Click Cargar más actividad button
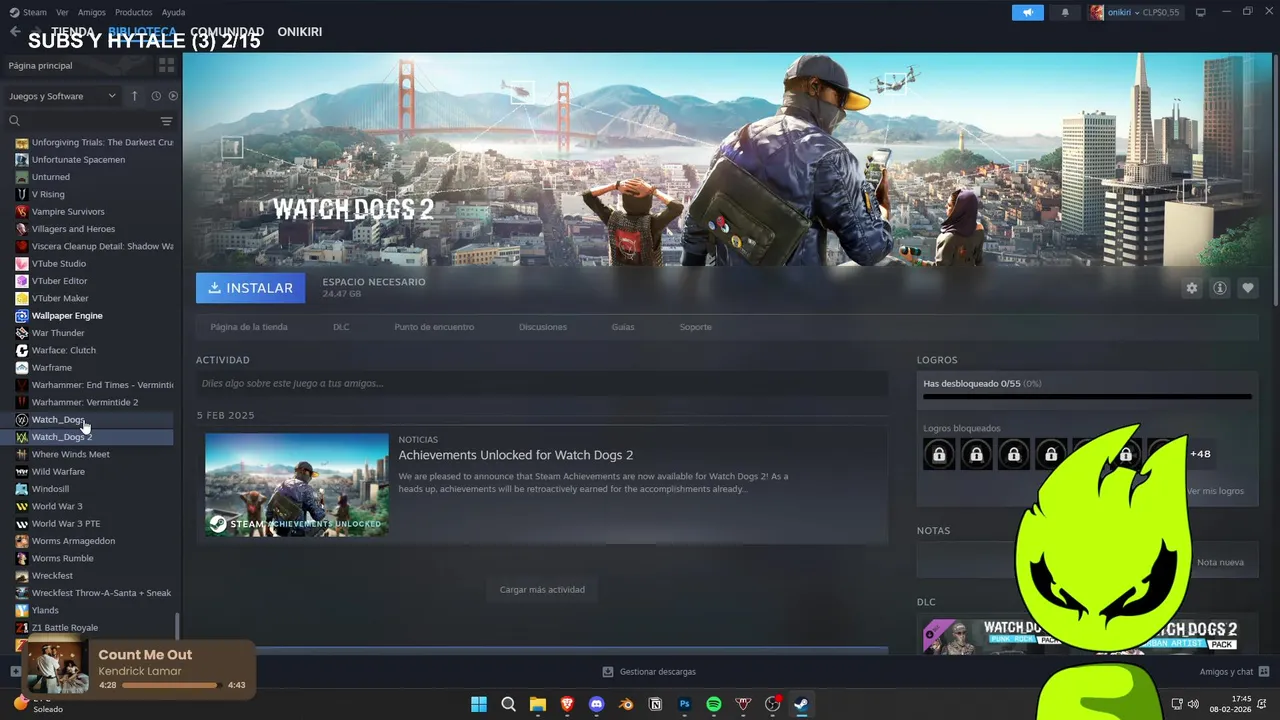The width and height of the screenshot is (1280, 720). point(542,589)
